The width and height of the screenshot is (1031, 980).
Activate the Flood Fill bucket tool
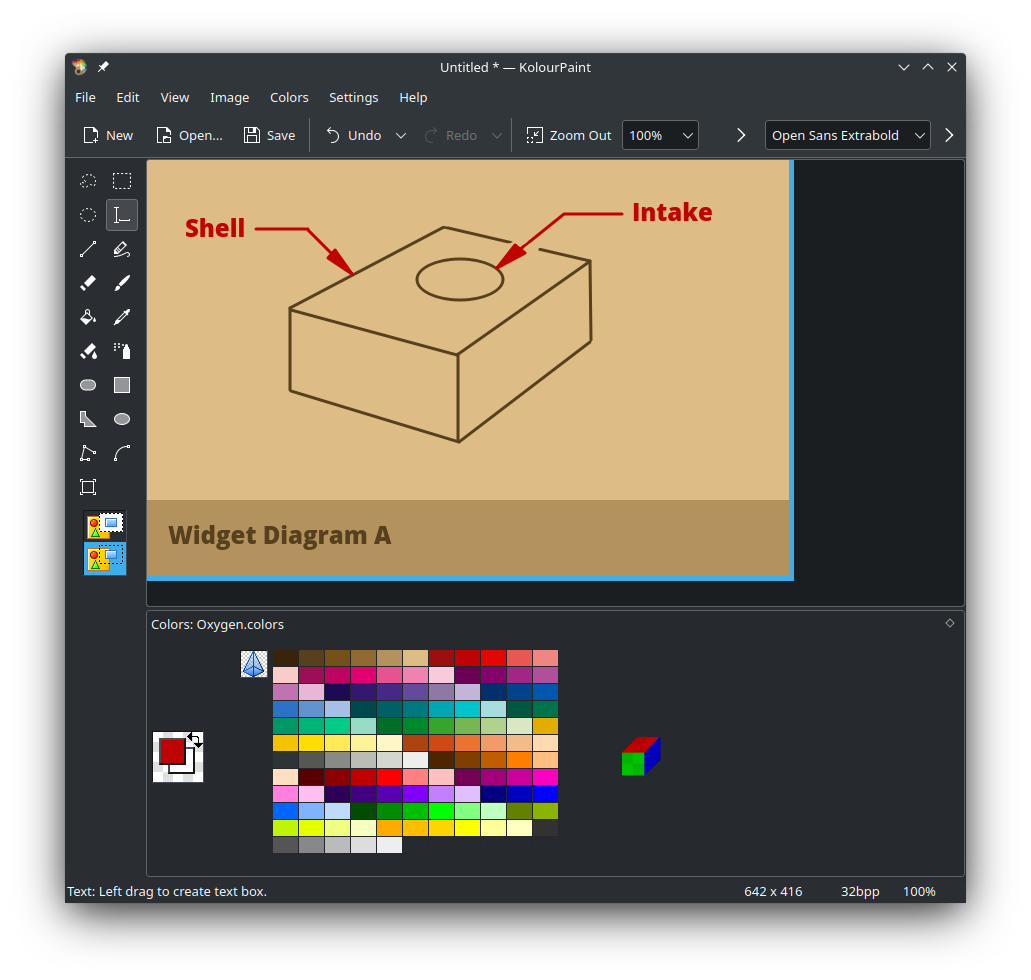[x=88, y=317]
